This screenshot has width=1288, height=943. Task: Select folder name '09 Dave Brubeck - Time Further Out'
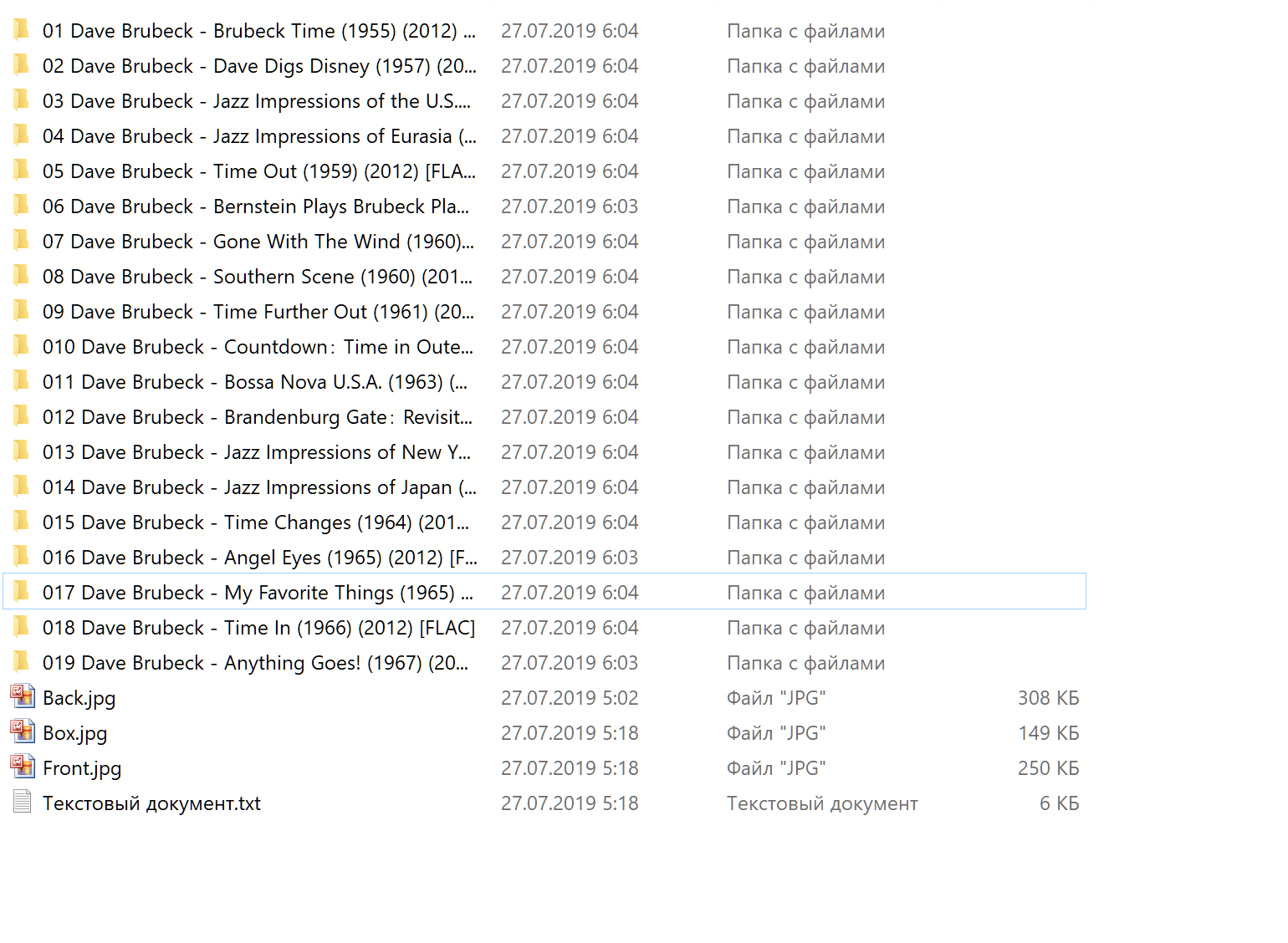[258, 312]
